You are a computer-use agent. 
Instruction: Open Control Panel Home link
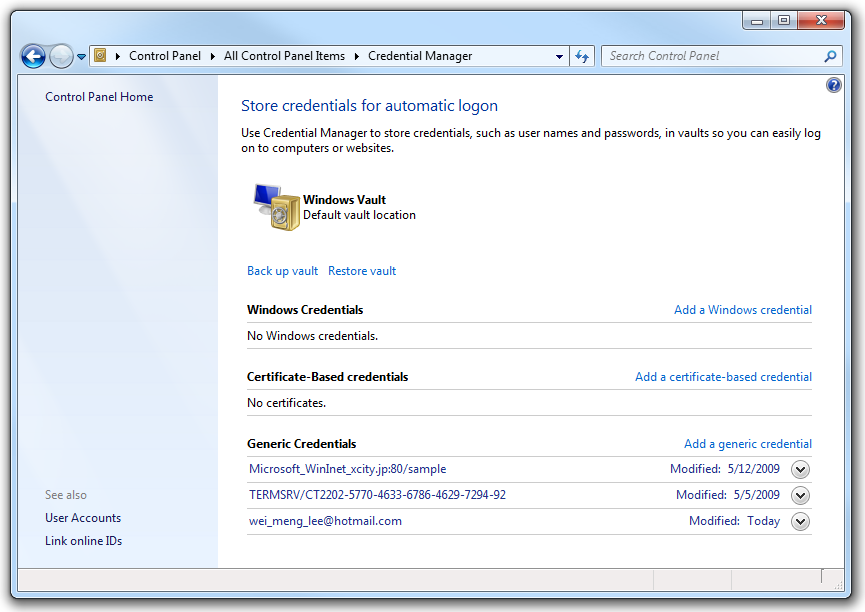pyautogui.click(x=99, y=97)
